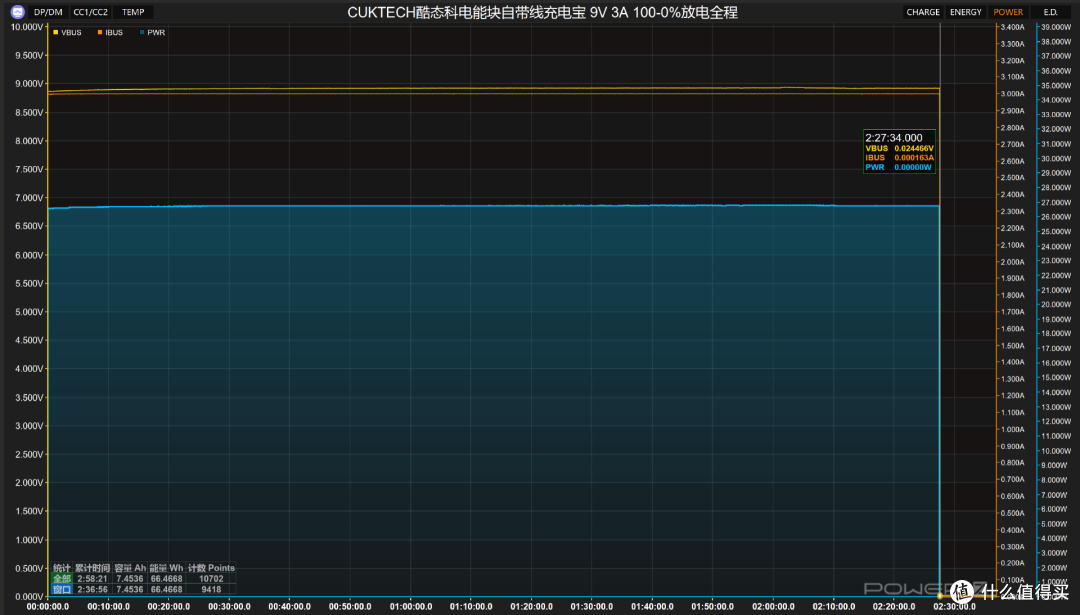Click the 39.000W power axis label

click(x=1056, y=27)
